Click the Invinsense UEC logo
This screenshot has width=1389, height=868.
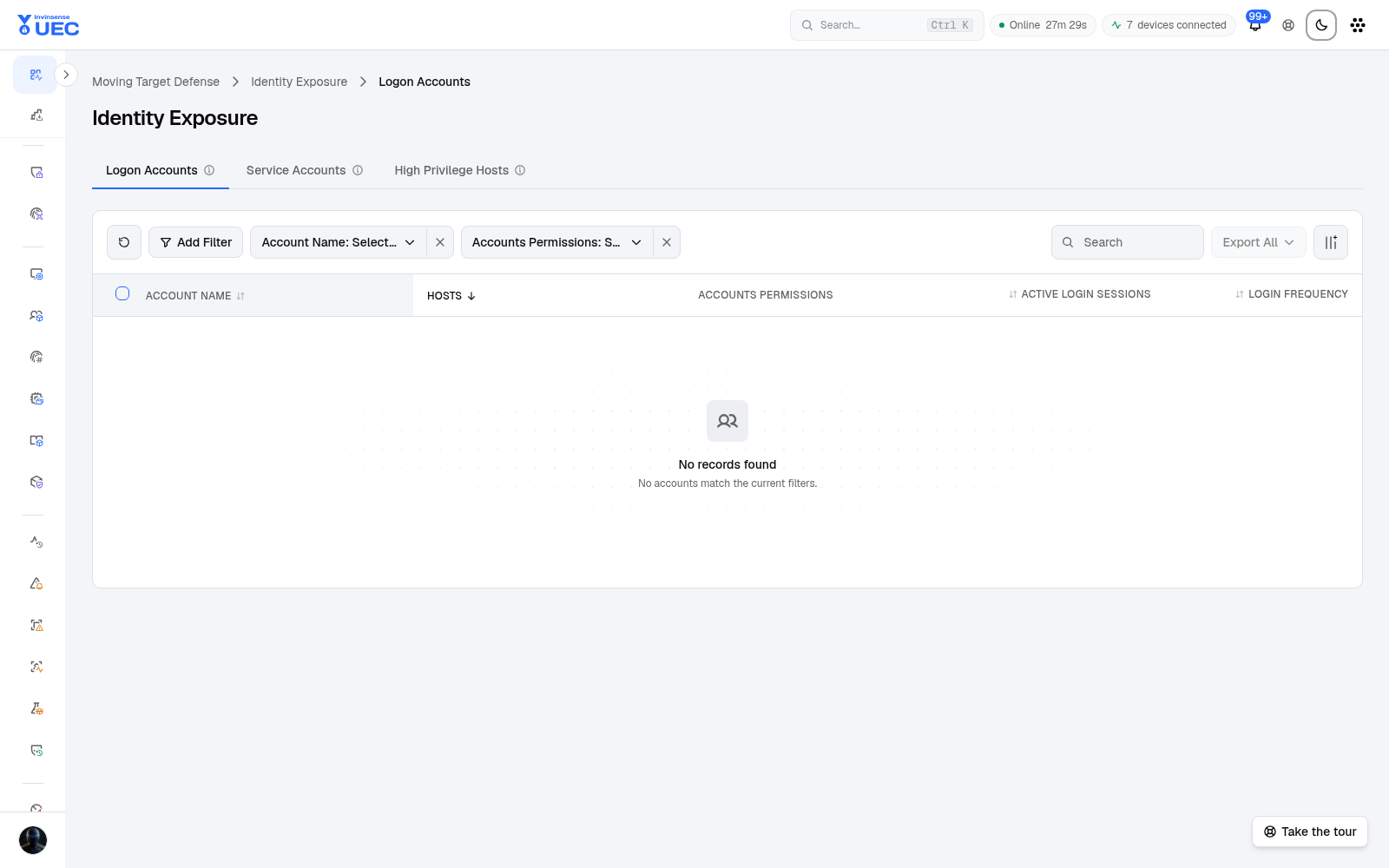[49, 25]
